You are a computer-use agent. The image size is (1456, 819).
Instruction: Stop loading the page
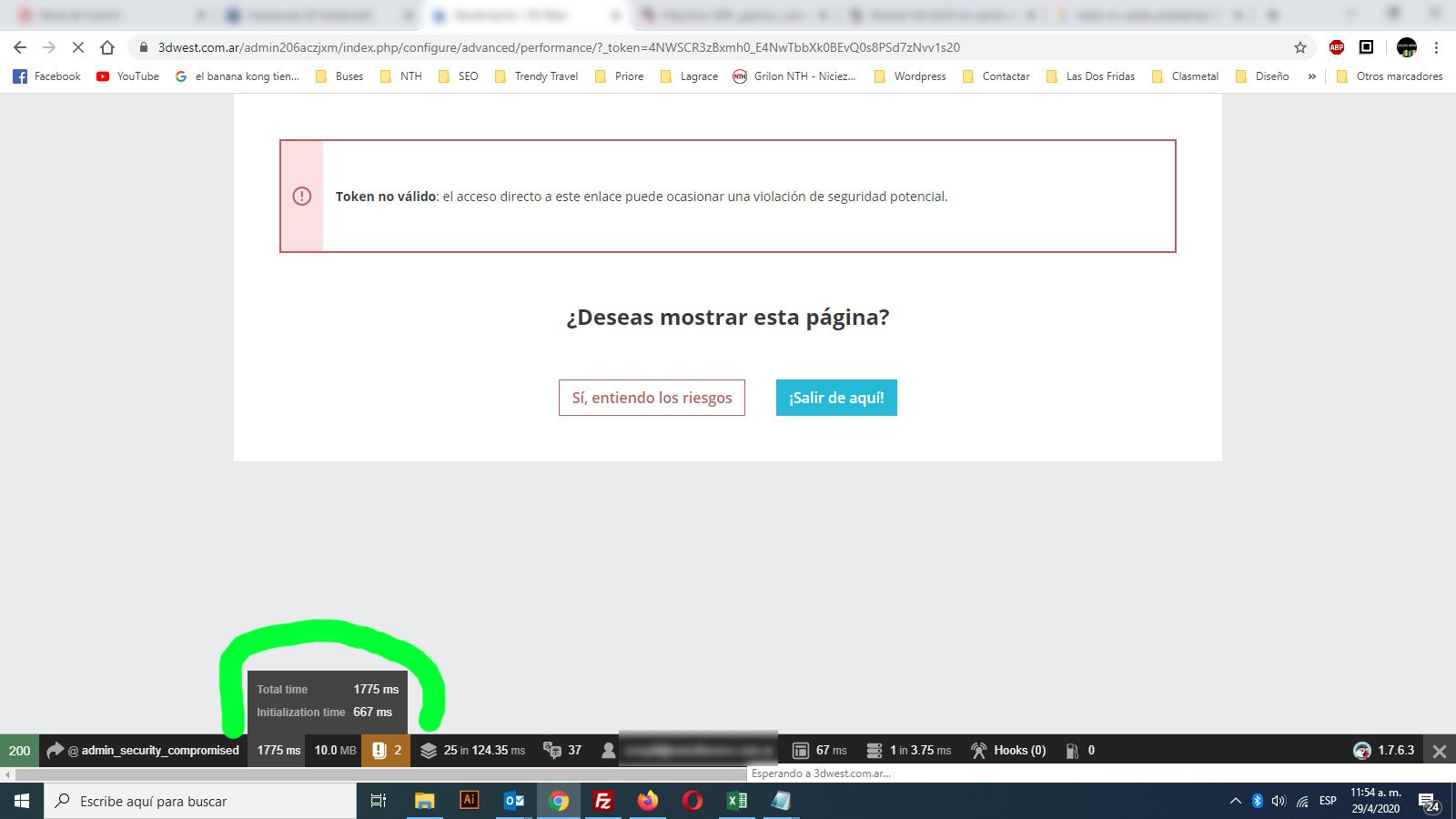tap(78, 47)
